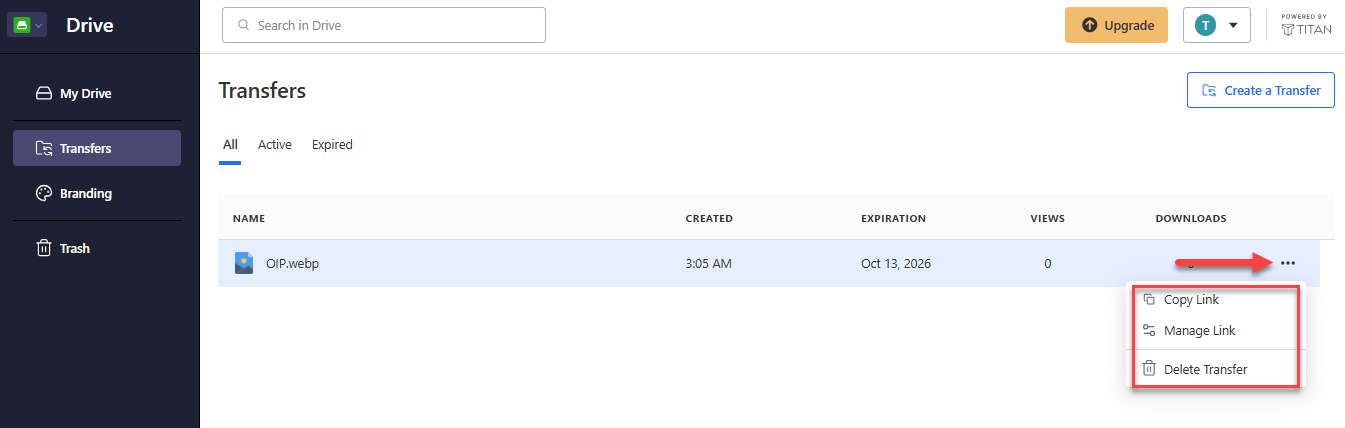Open the green Drive app switcher icon
This screenshot has width=1345, height=428.
coord(22,25)
